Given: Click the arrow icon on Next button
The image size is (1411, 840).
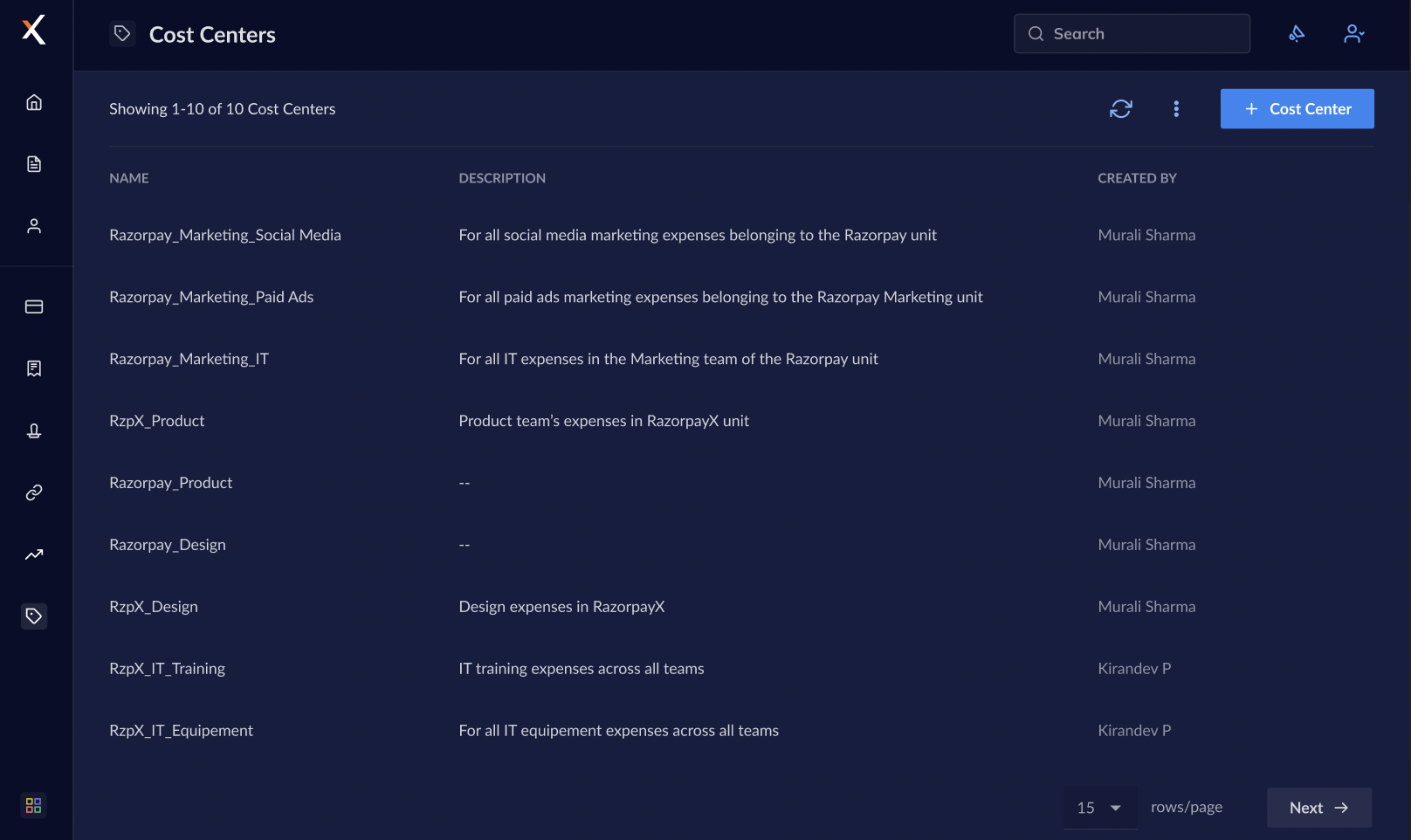Looking at the screenshot, I should pyautogui.click(x=1342, y=808).
